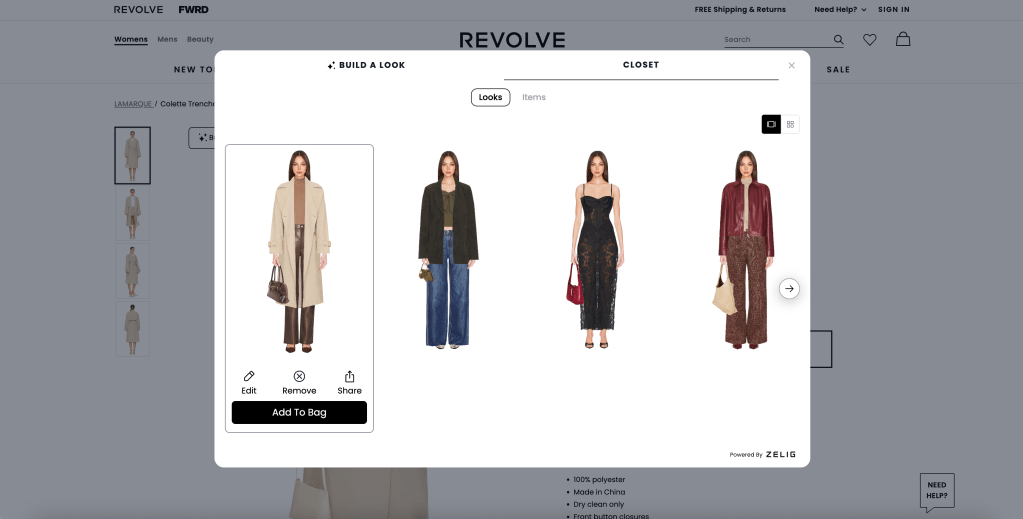This screenshot has height=519, width=1023.
Task: Open the search magnifier icon
Action: (x=838, y=40)
